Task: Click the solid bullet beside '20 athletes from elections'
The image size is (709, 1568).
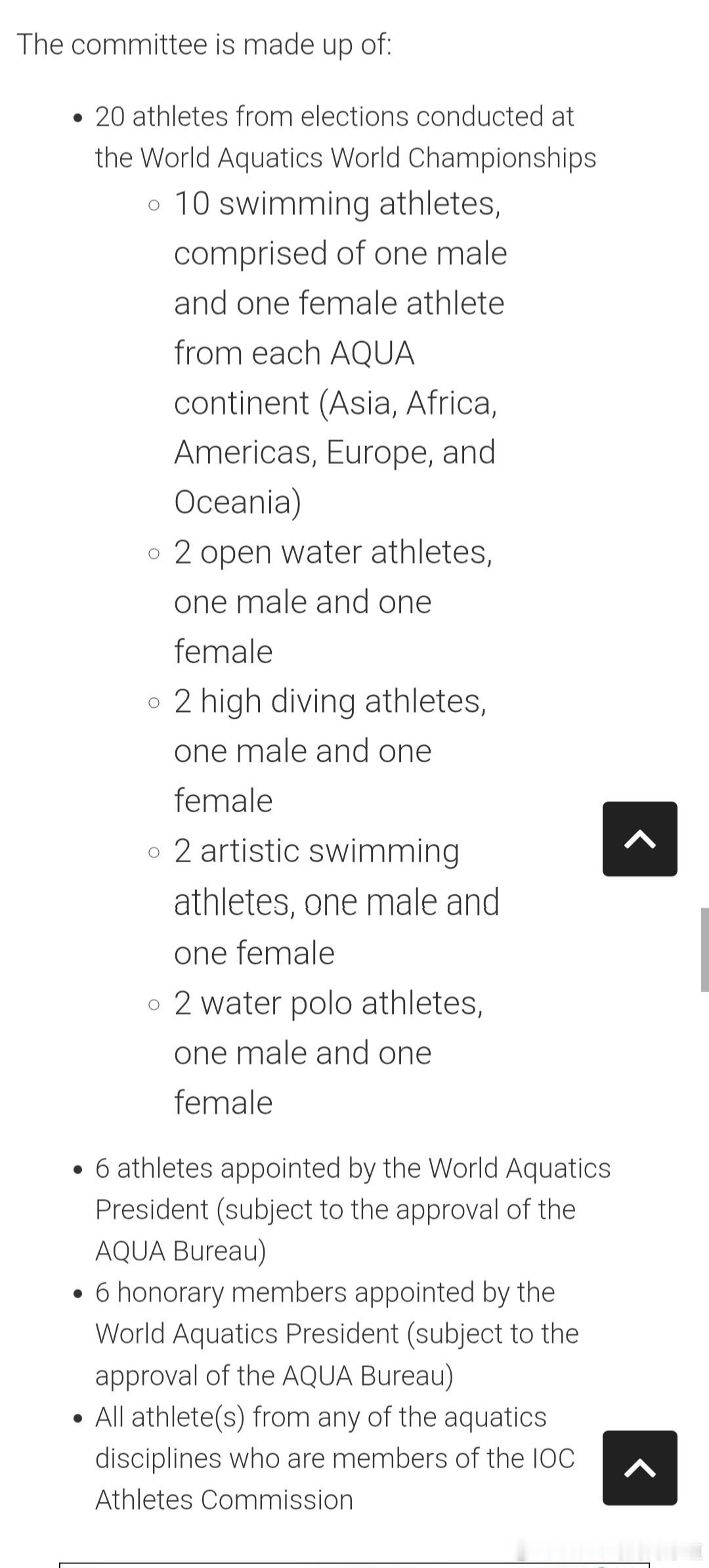Action: point(79,119)
